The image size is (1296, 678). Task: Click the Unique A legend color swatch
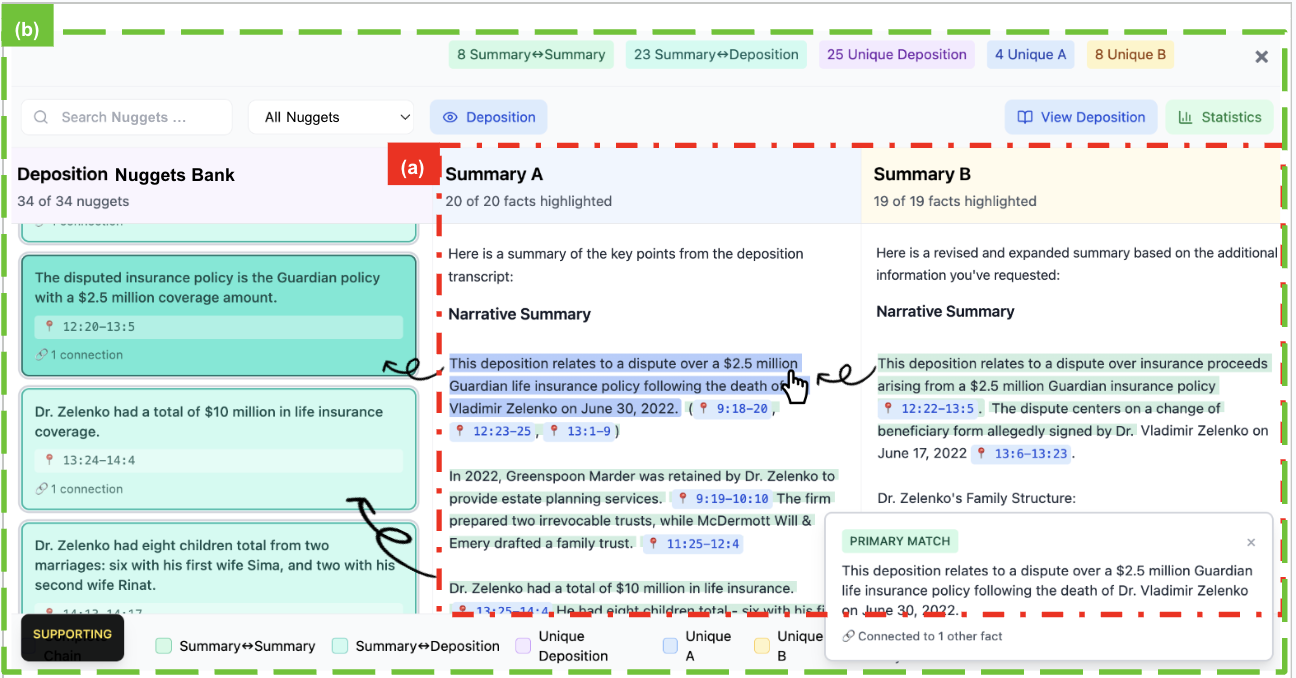point(670,646)
